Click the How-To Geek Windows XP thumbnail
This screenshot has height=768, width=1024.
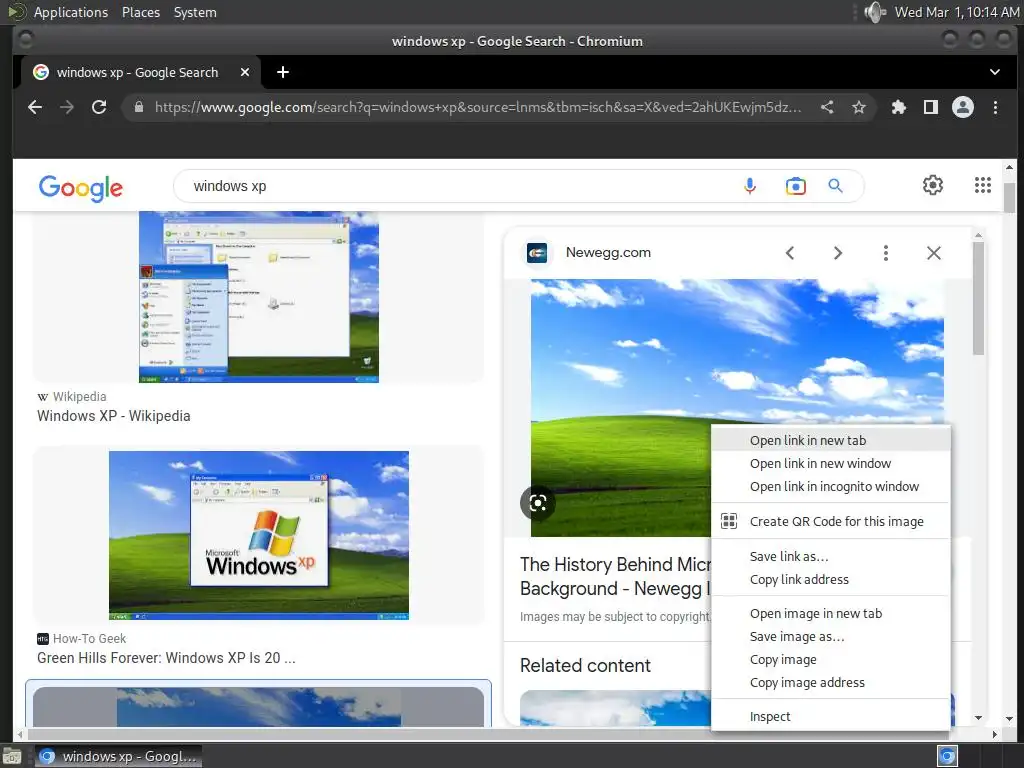[x=259, y=536]
